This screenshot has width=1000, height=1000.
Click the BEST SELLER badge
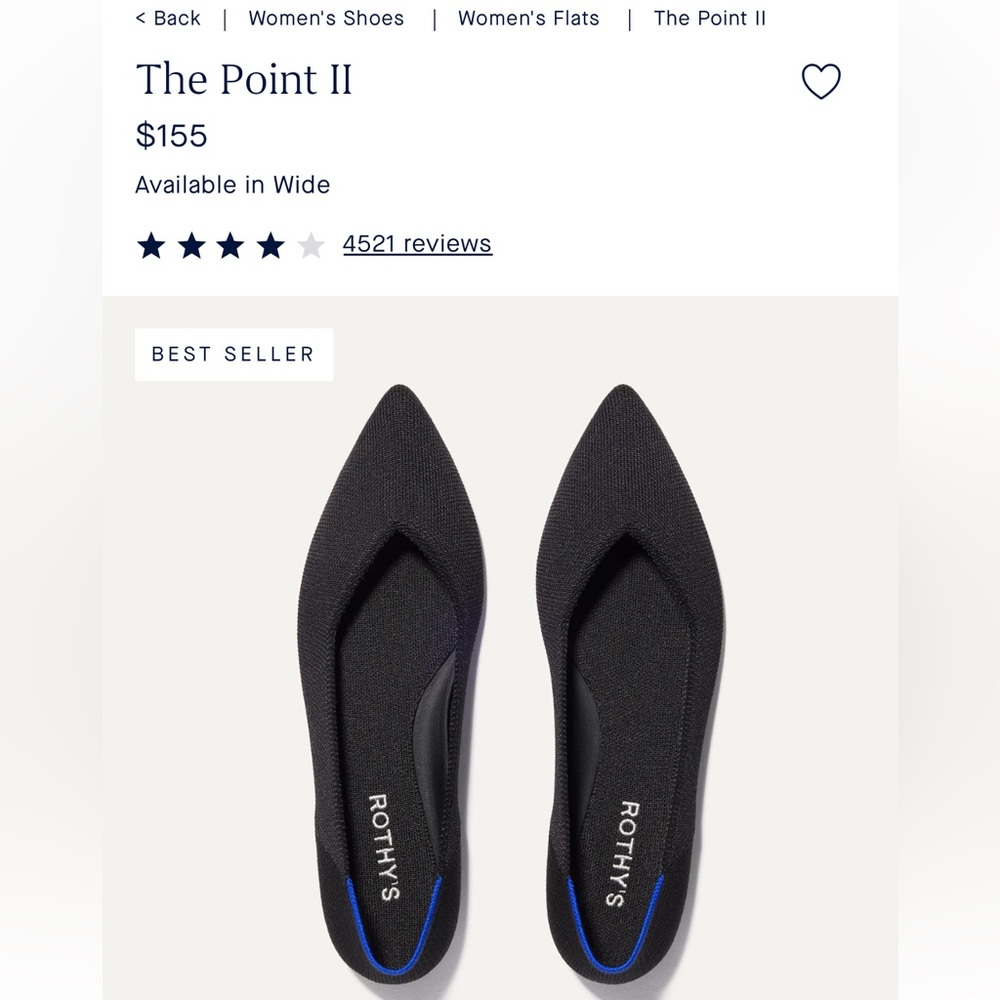(233, 354)
